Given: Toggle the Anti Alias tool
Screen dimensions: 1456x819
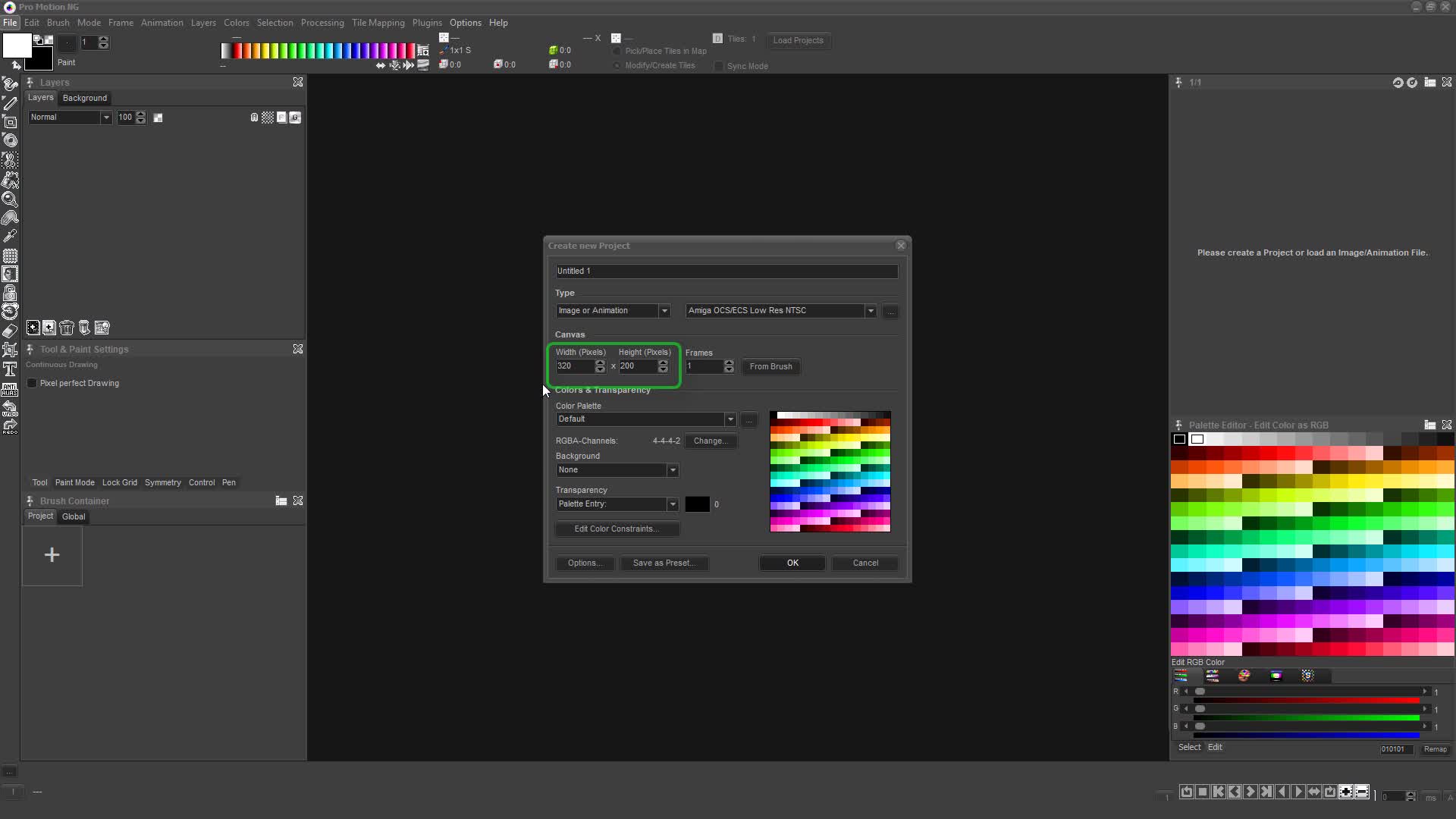Looking at the screenshot, I should tap(10, 390).
